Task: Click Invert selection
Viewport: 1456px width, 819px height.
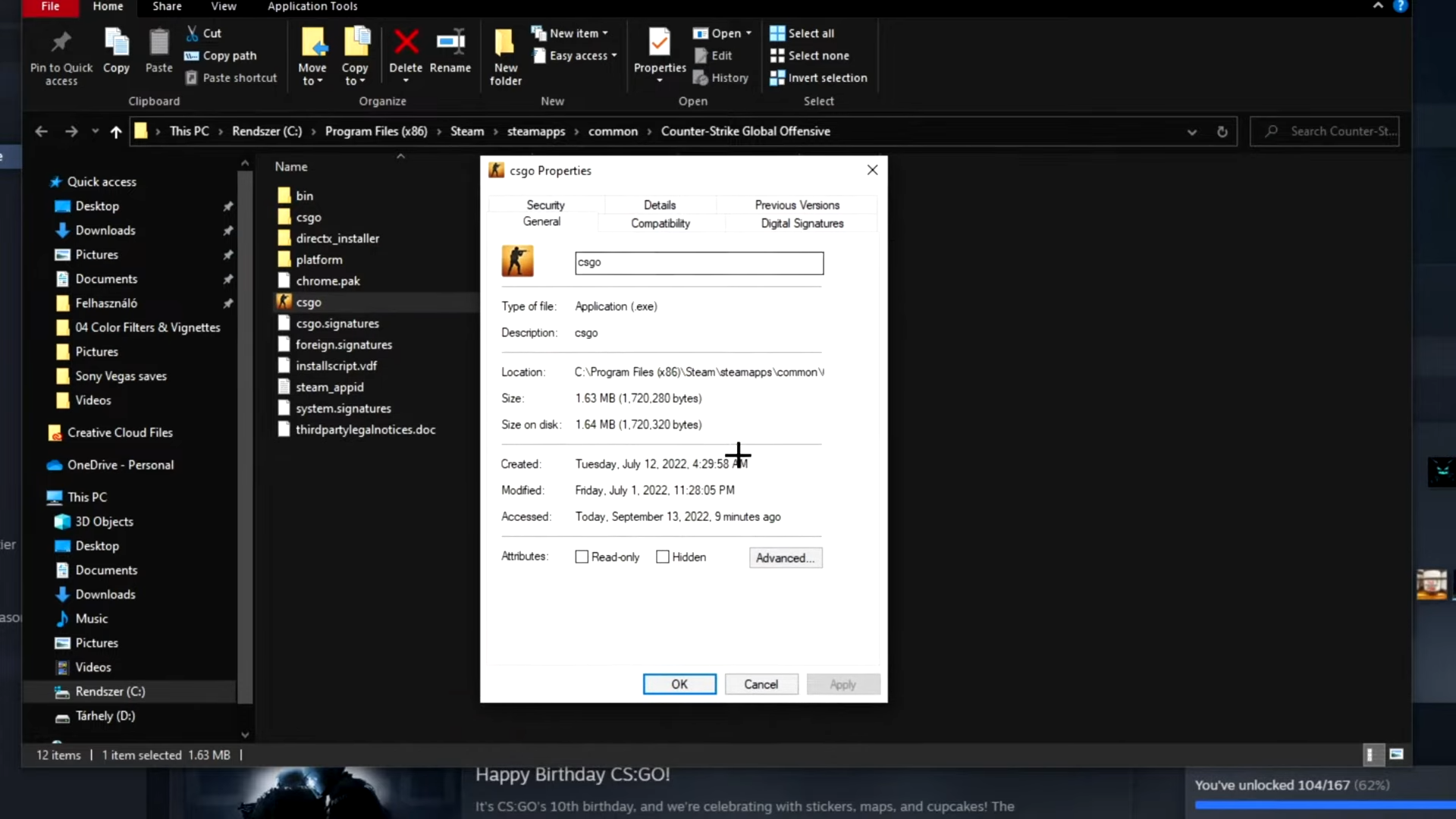Action: pos(818,77)
